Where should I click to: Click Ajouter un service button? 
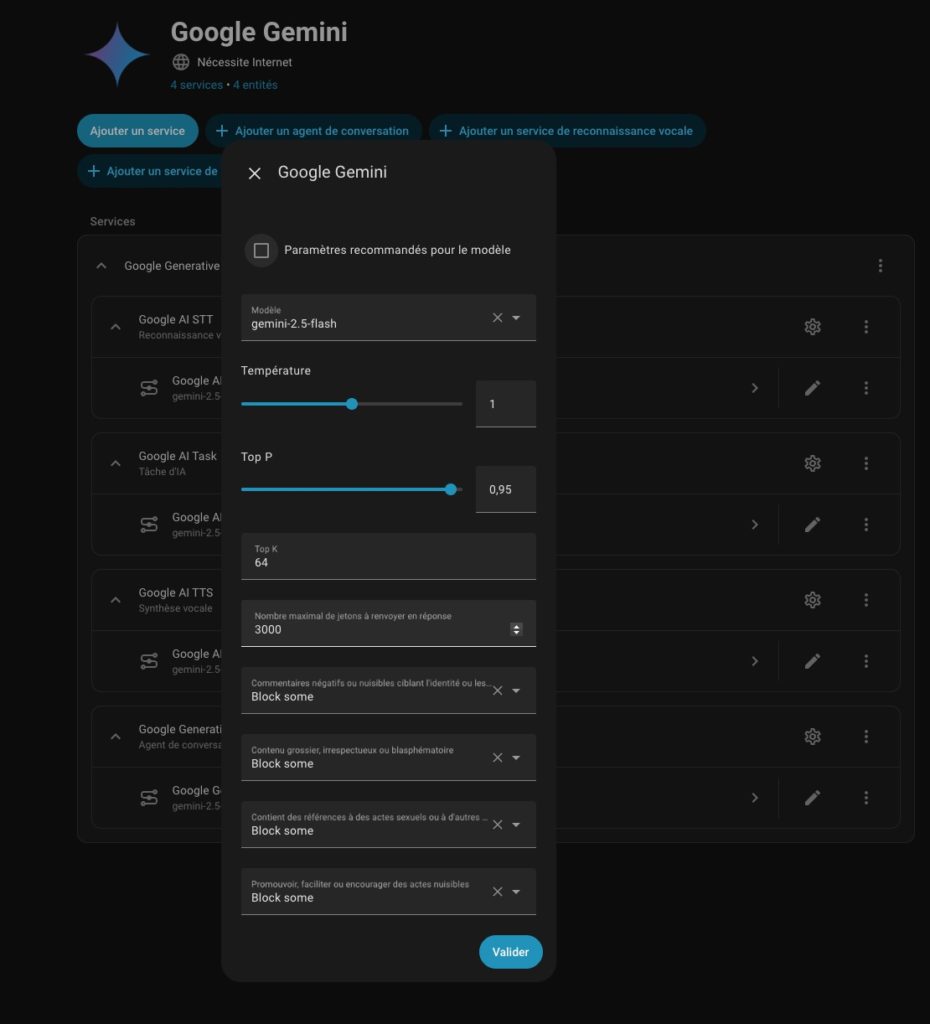tap(137, 131)
